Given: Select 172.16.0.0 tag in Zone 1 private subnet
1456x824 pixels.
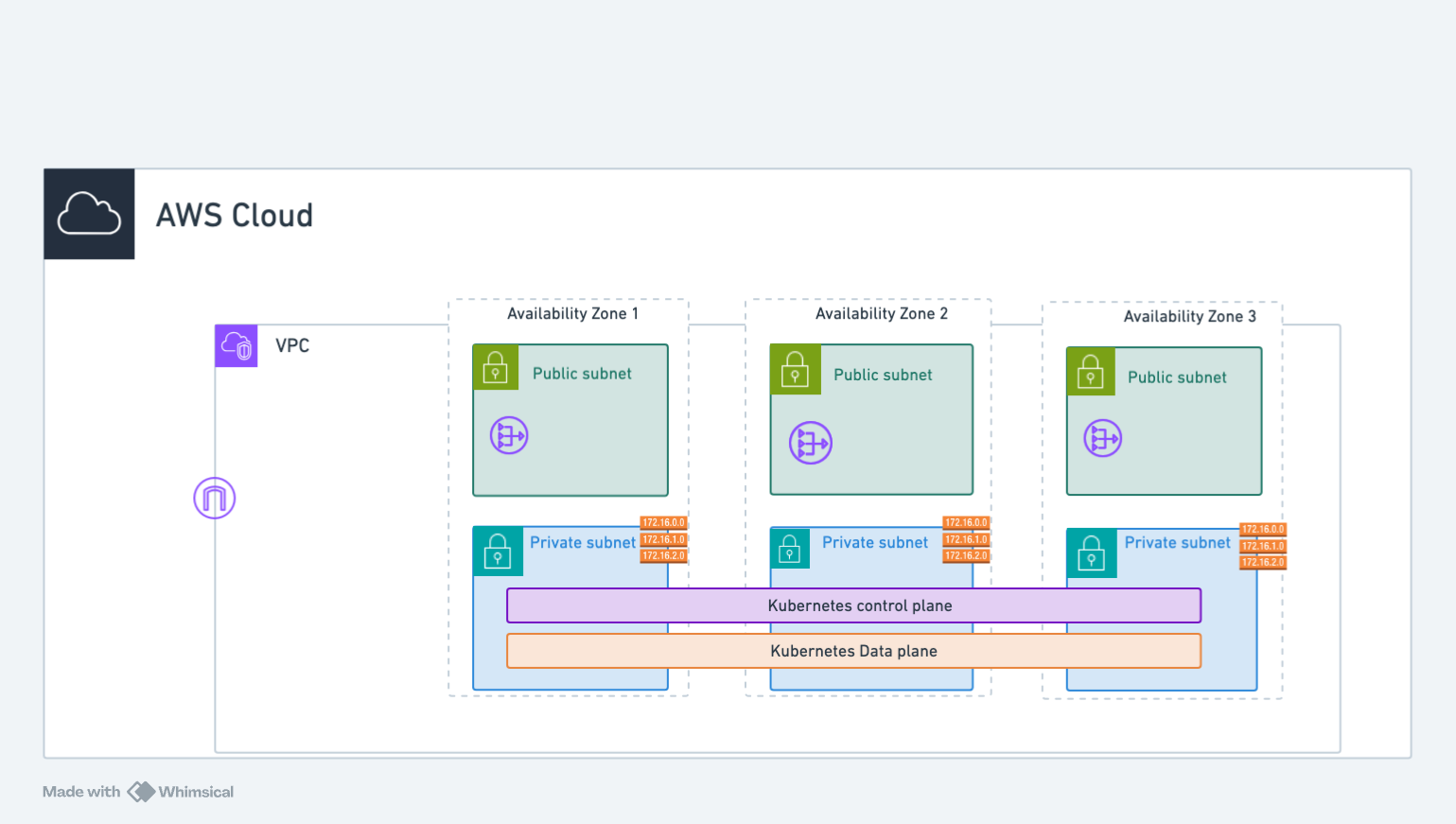Looking at the screenshot, I should (x=664, y=523).
